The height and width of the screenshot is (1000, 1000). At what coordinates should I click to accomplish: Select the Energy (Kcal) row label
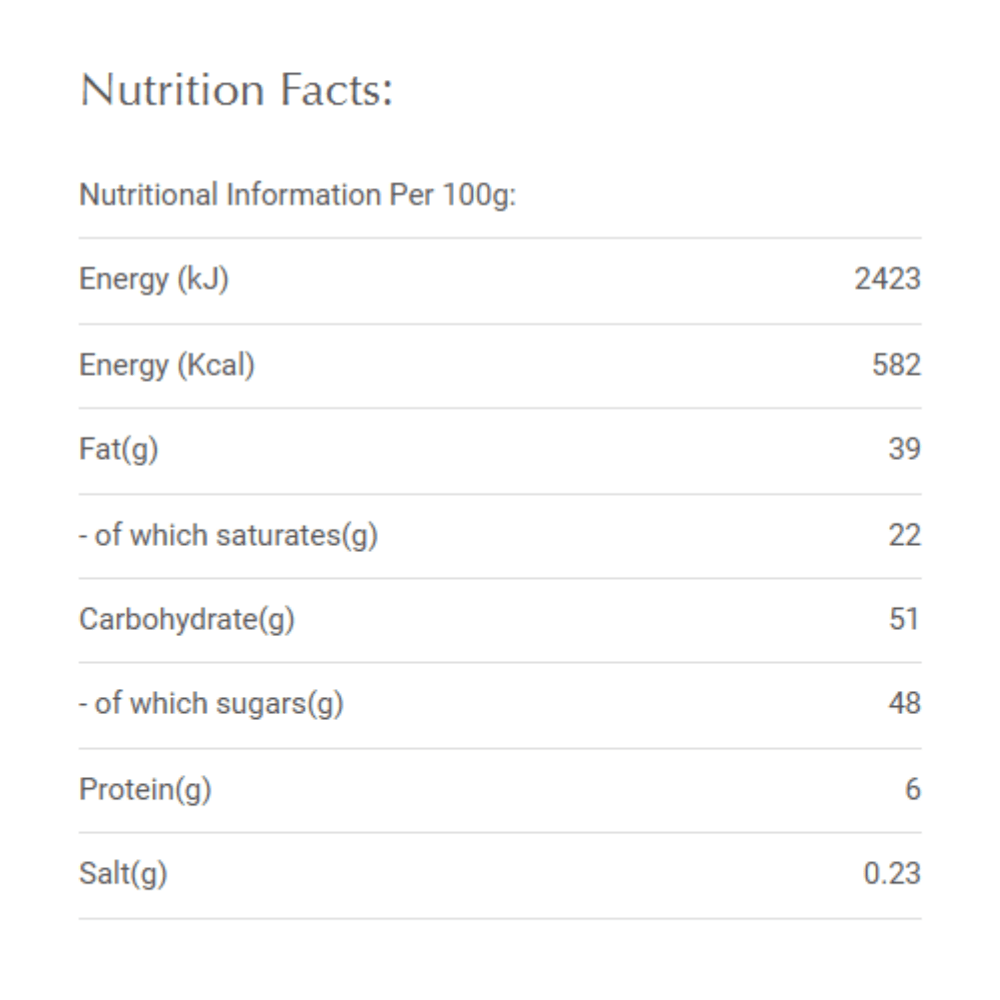pyautogui.click(x=167, y=365)
